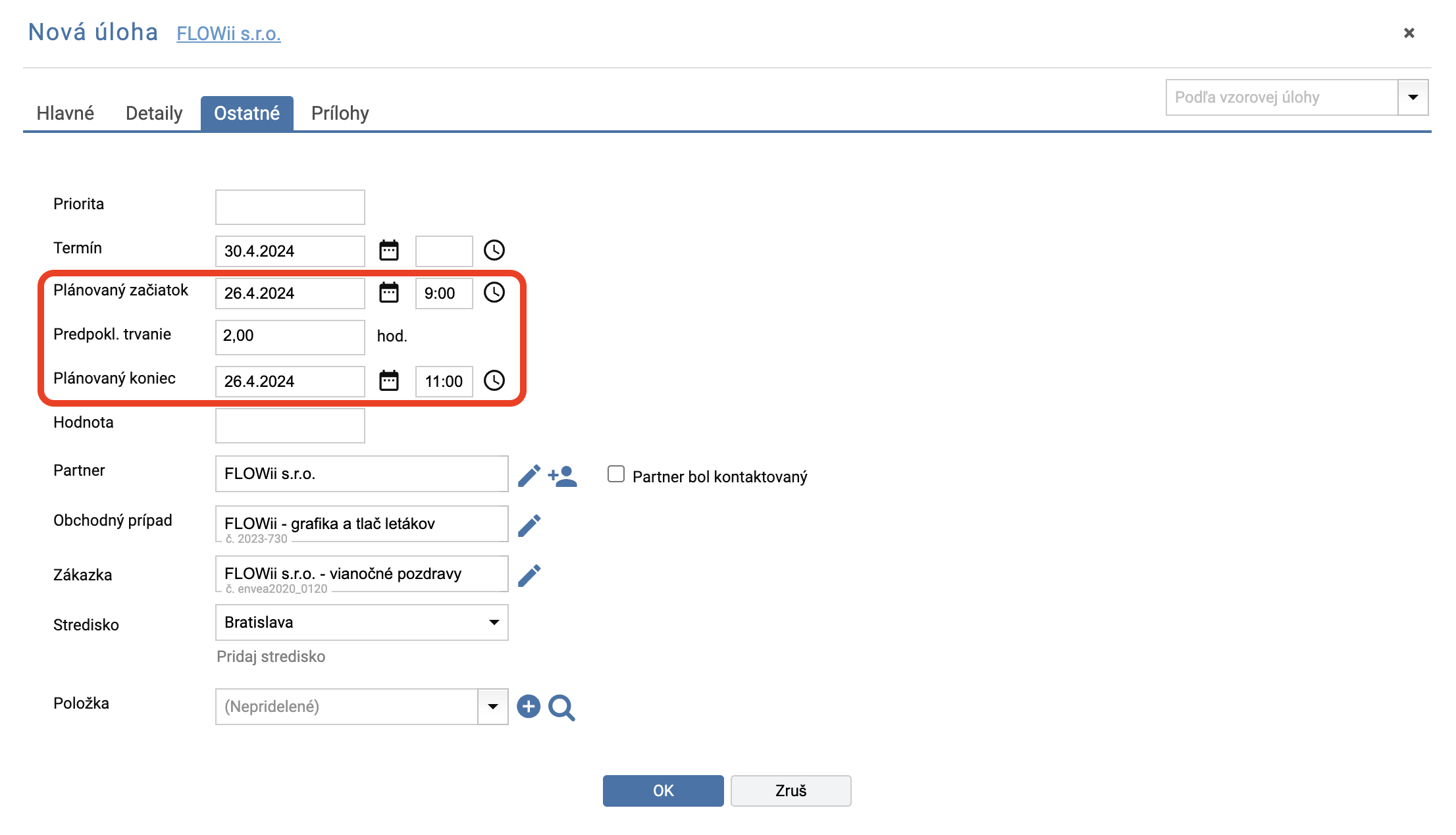Switch to Hlavné tab
This screenshot has height=835, width=1456.
65,113
